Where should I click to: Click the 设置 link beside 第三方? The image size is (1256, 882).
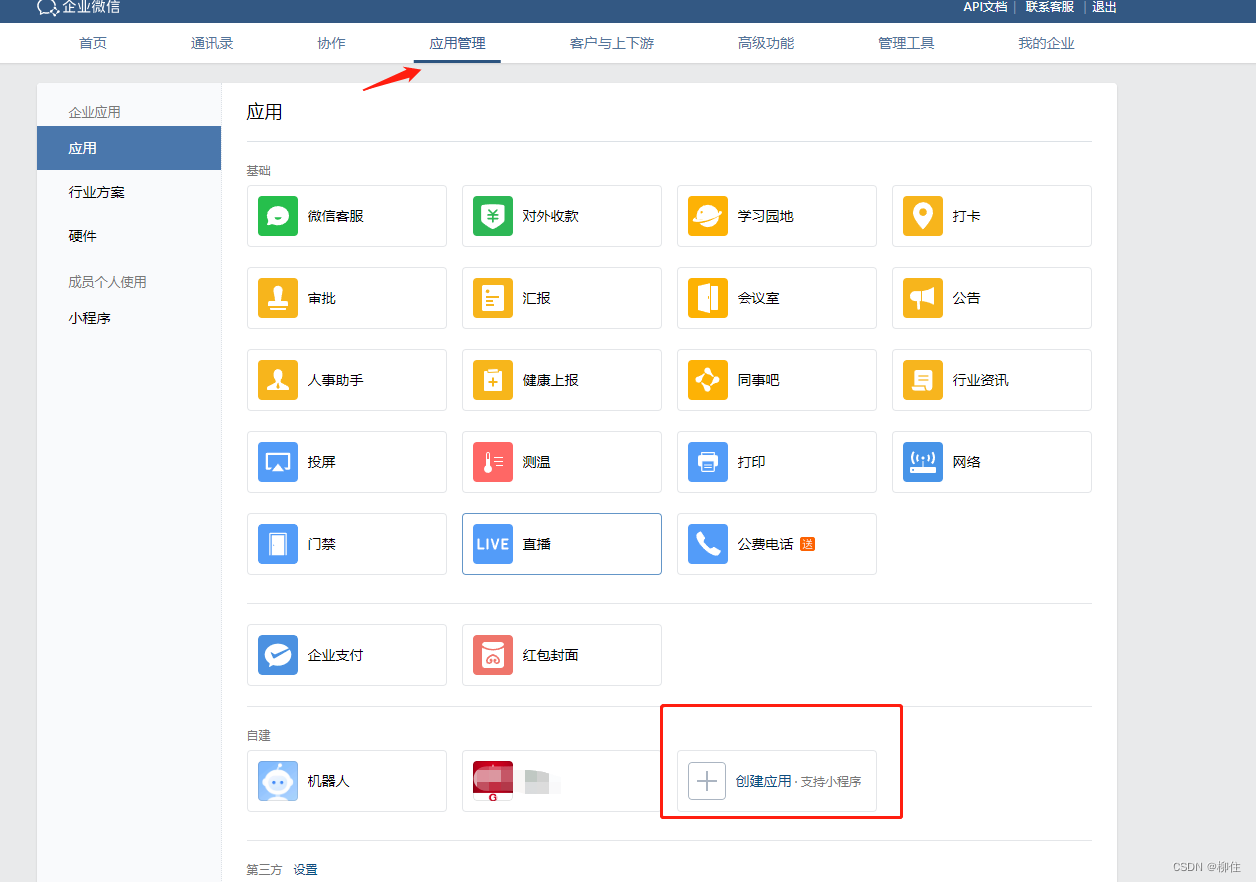[x=305, y=870]
